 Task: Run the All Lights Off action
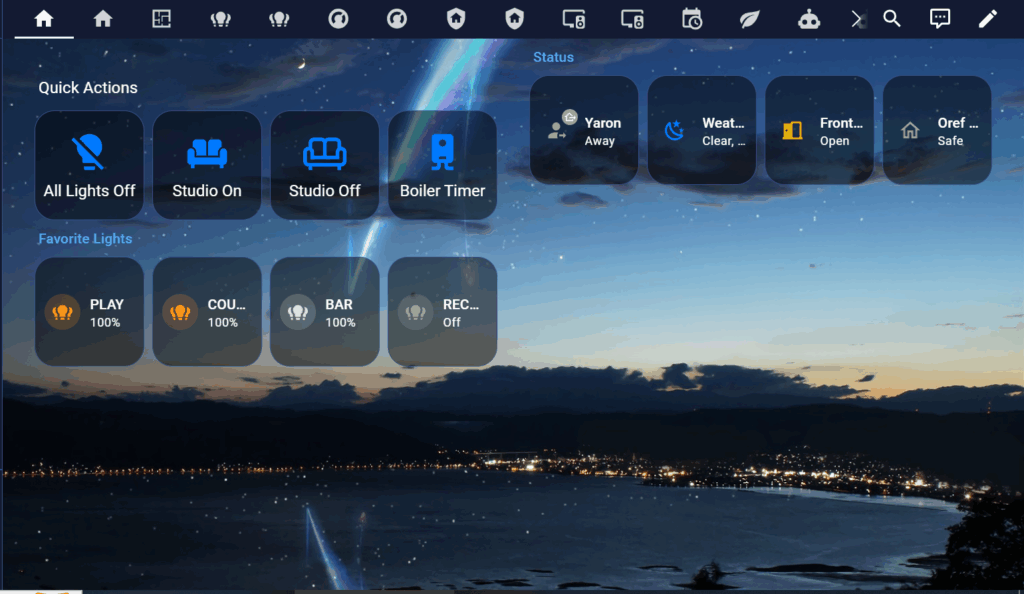89,165
